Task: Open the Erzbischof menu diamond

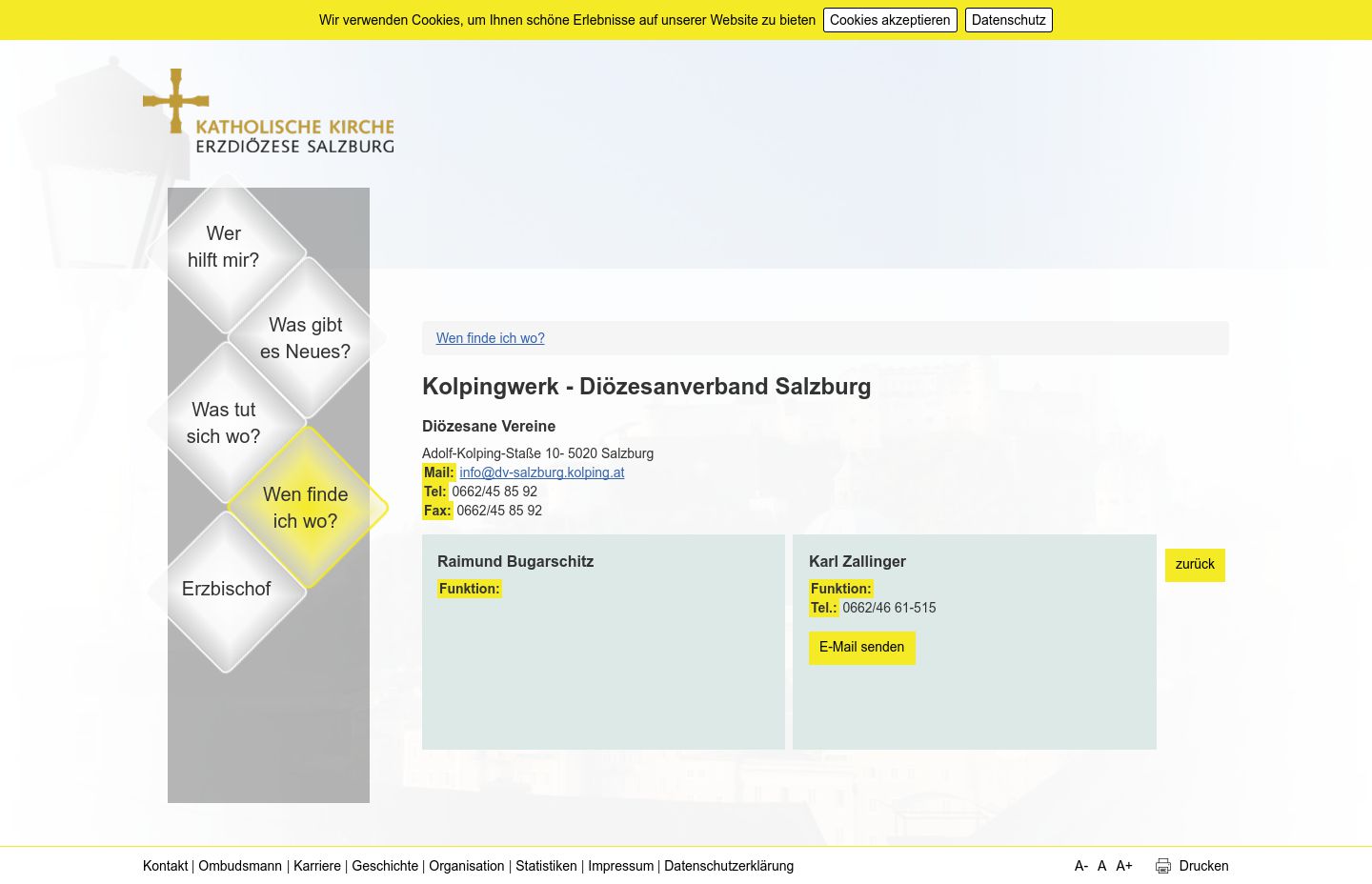Action: [226, 592]
